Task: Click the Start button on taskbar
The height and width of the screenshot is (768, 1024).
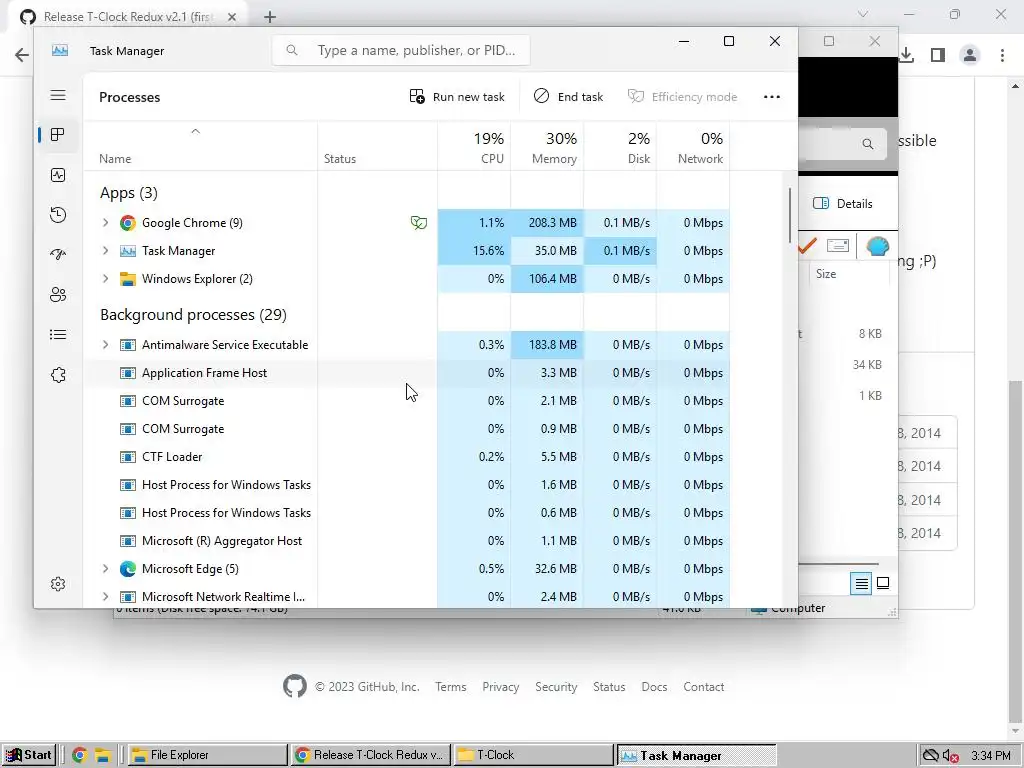Action: coord(29,755)
